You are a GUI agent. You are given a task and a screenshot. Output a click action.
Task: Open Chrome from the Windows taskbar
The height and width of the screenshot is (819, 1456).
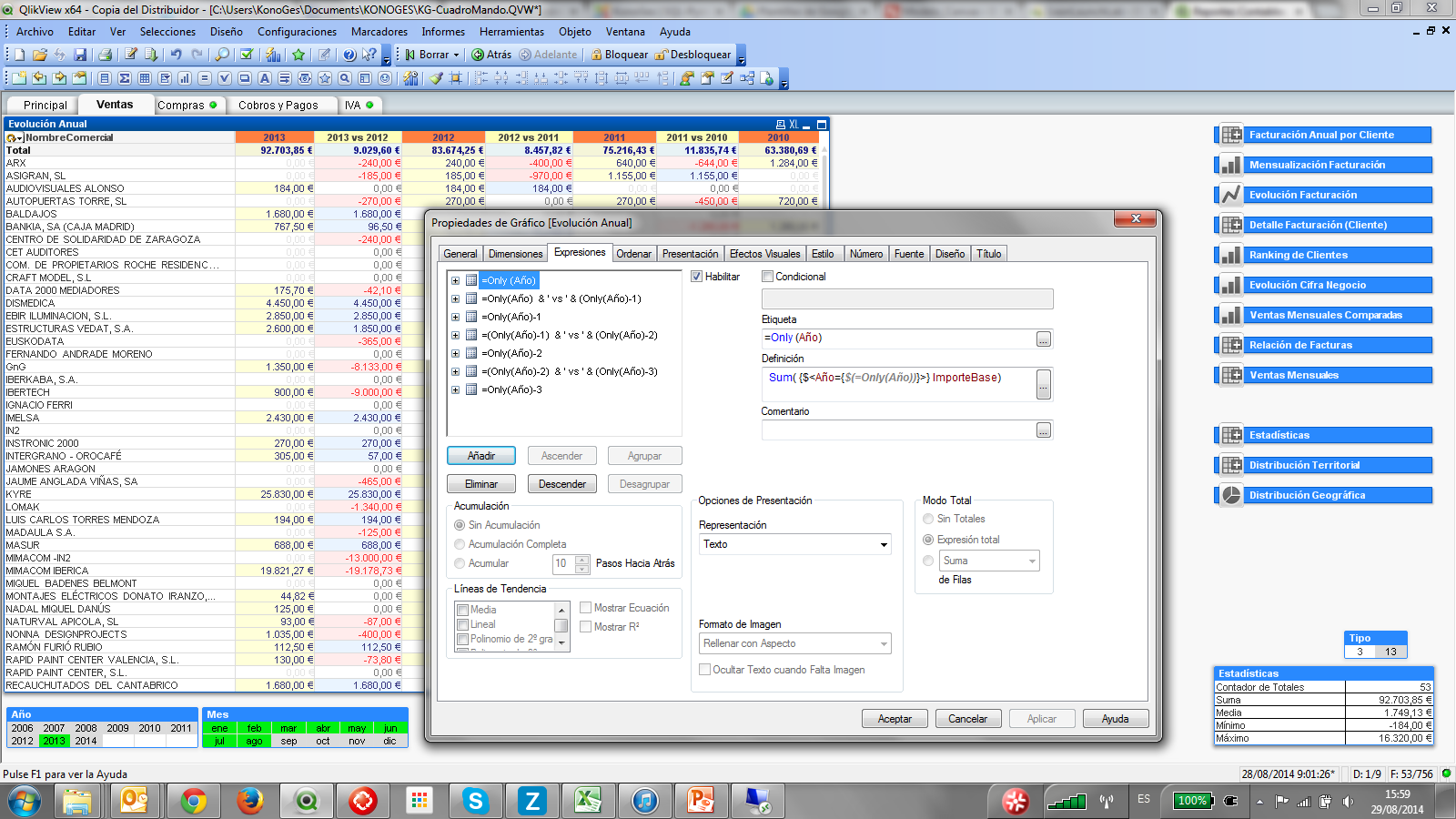point(193,801)
